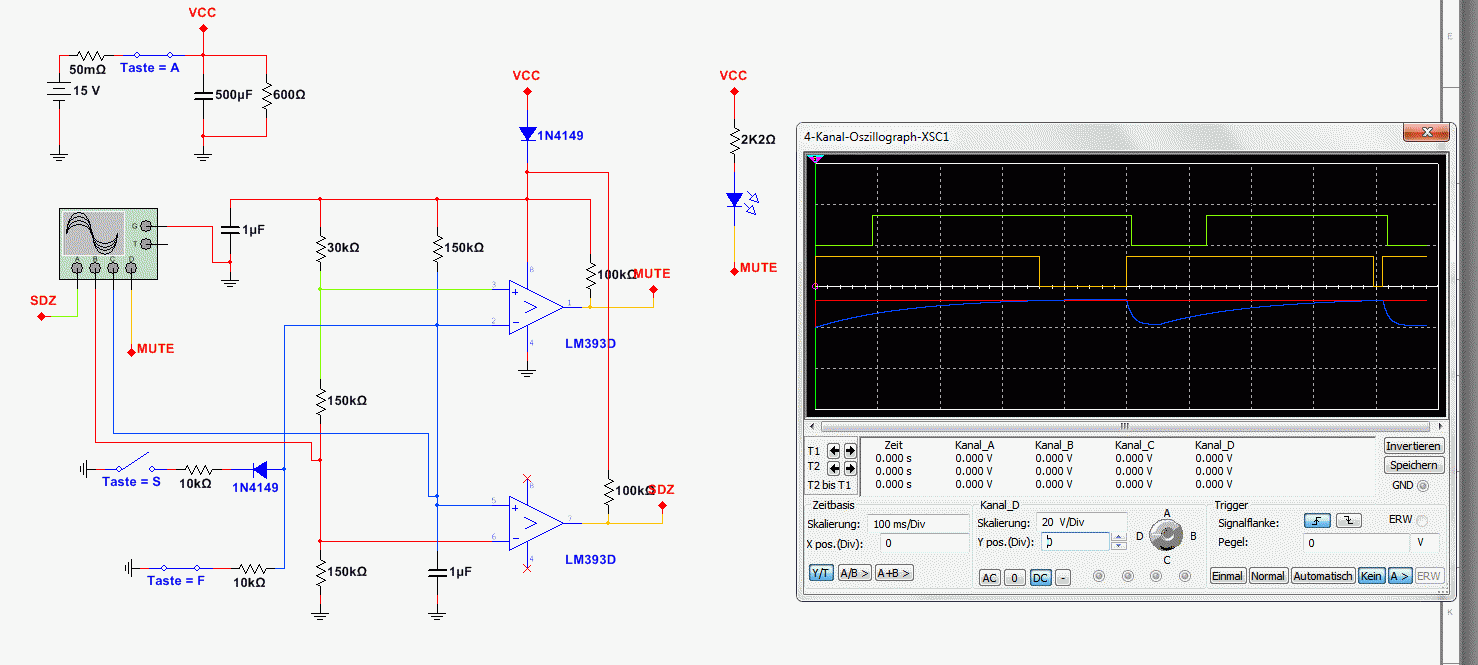
Task: Enable the ERW radio option in Trigger
Action: [x=1423, y=521]
